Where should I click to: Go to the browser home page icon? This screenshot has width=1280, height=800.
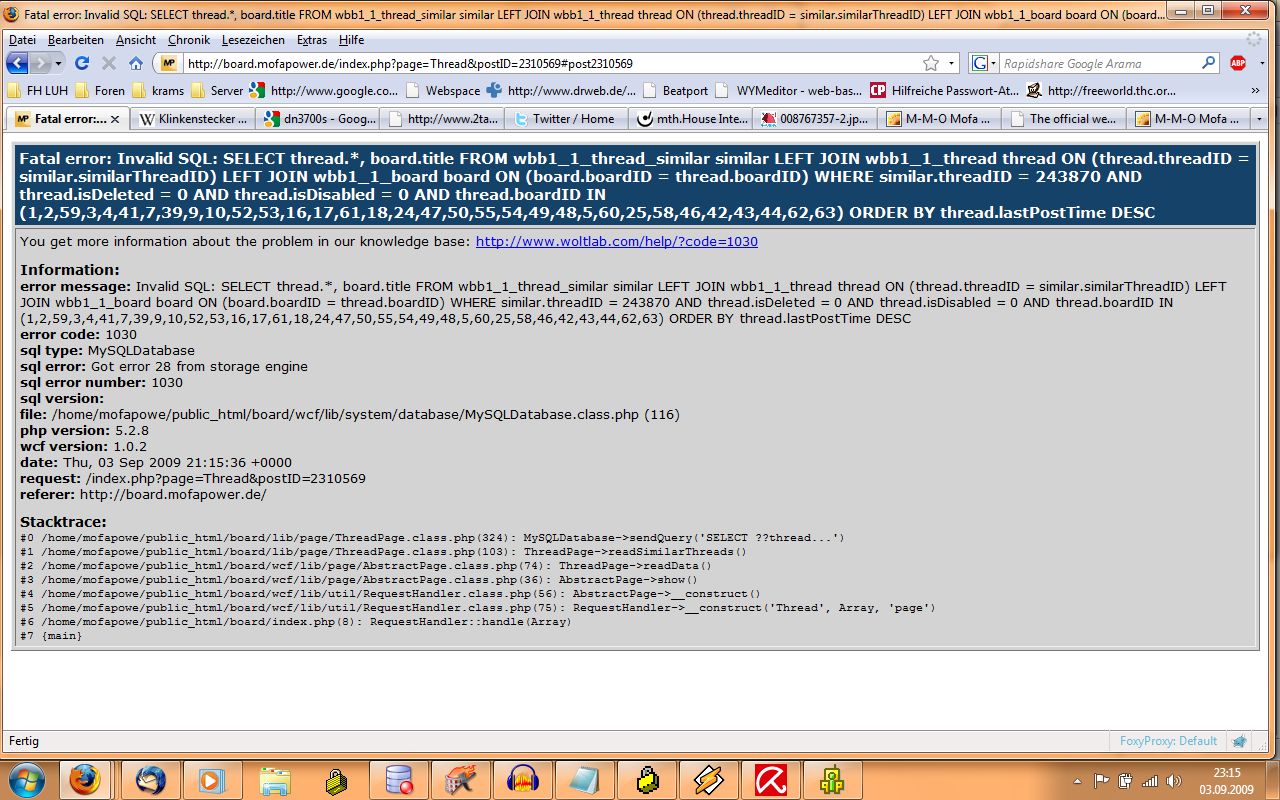(x=136, y=63)
